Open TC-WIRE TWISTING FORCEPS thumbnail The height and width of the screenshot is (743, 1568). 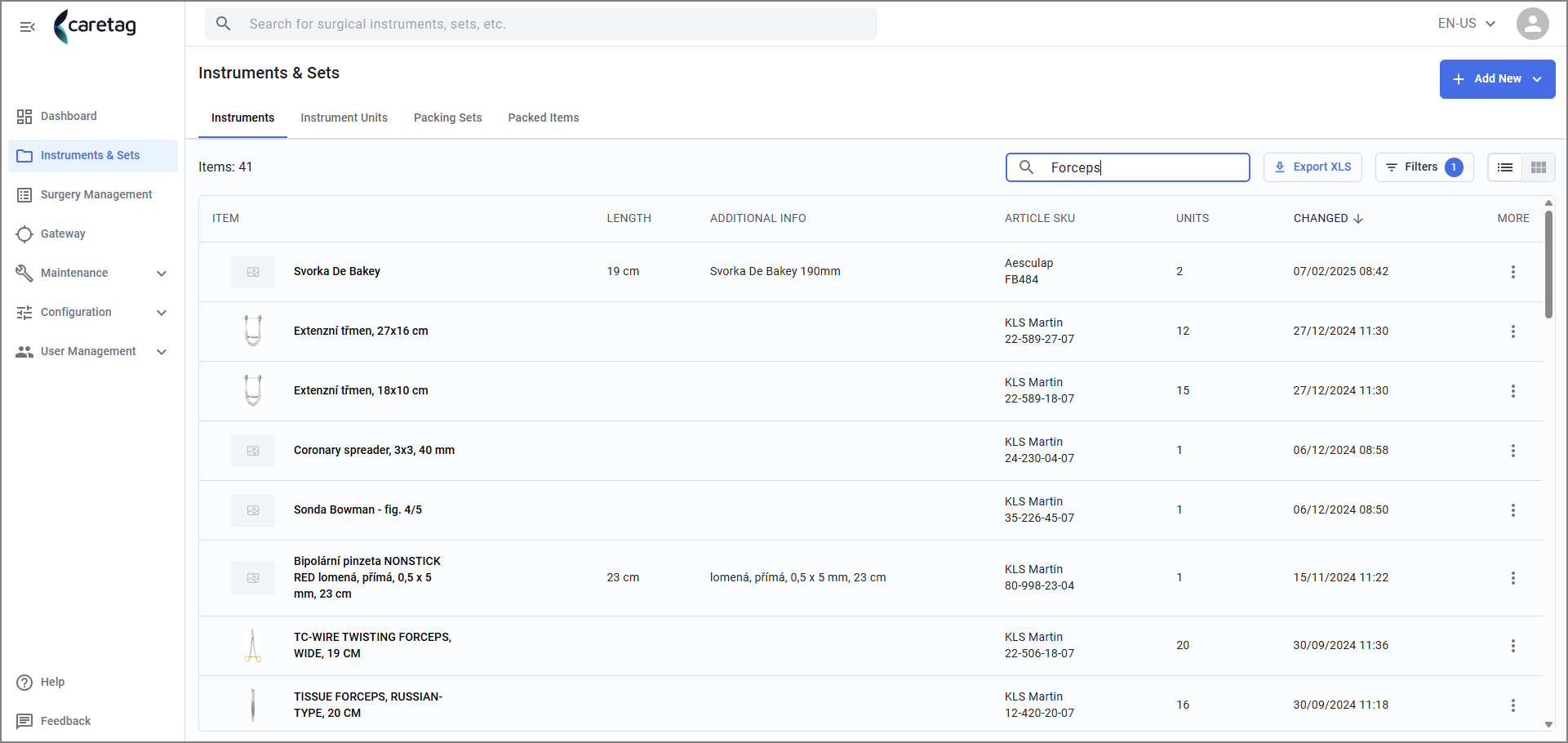point(253,646)
